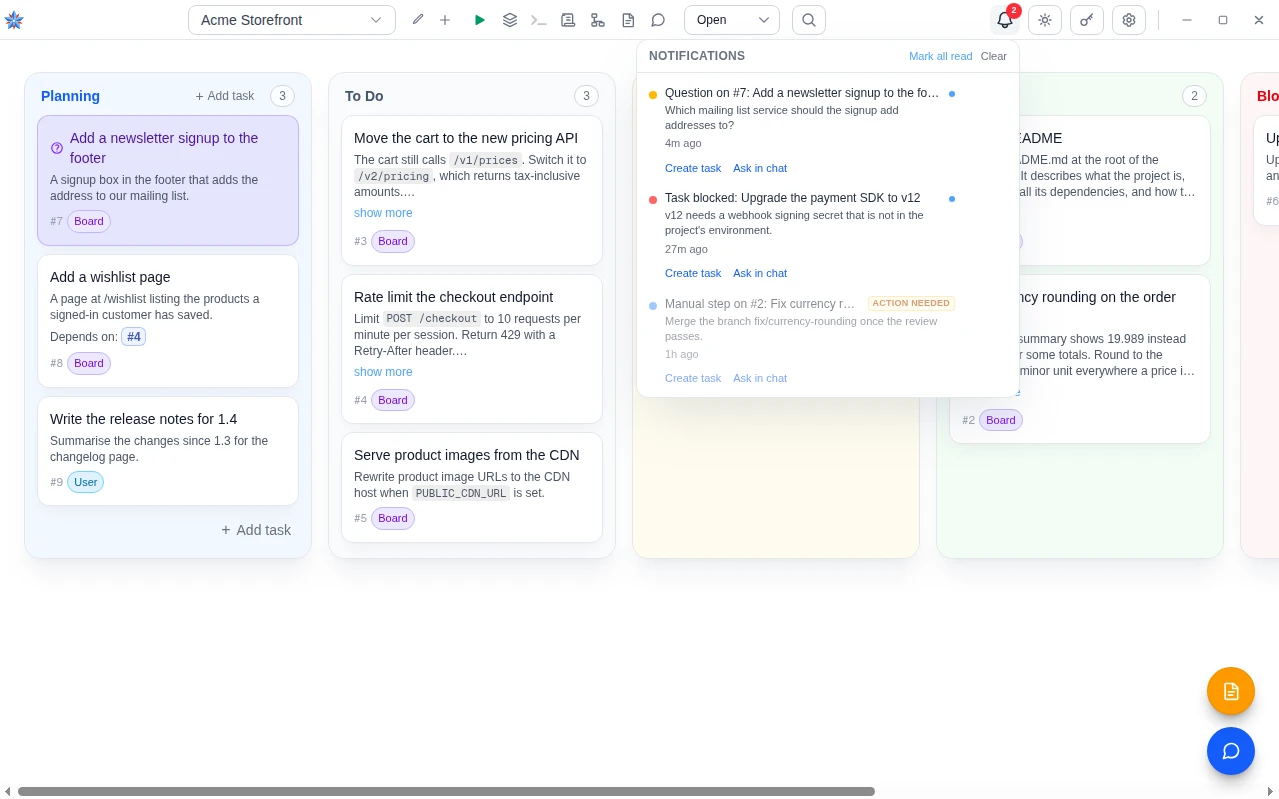Click the app logo in the top-left corner

[x=14, y=20]
